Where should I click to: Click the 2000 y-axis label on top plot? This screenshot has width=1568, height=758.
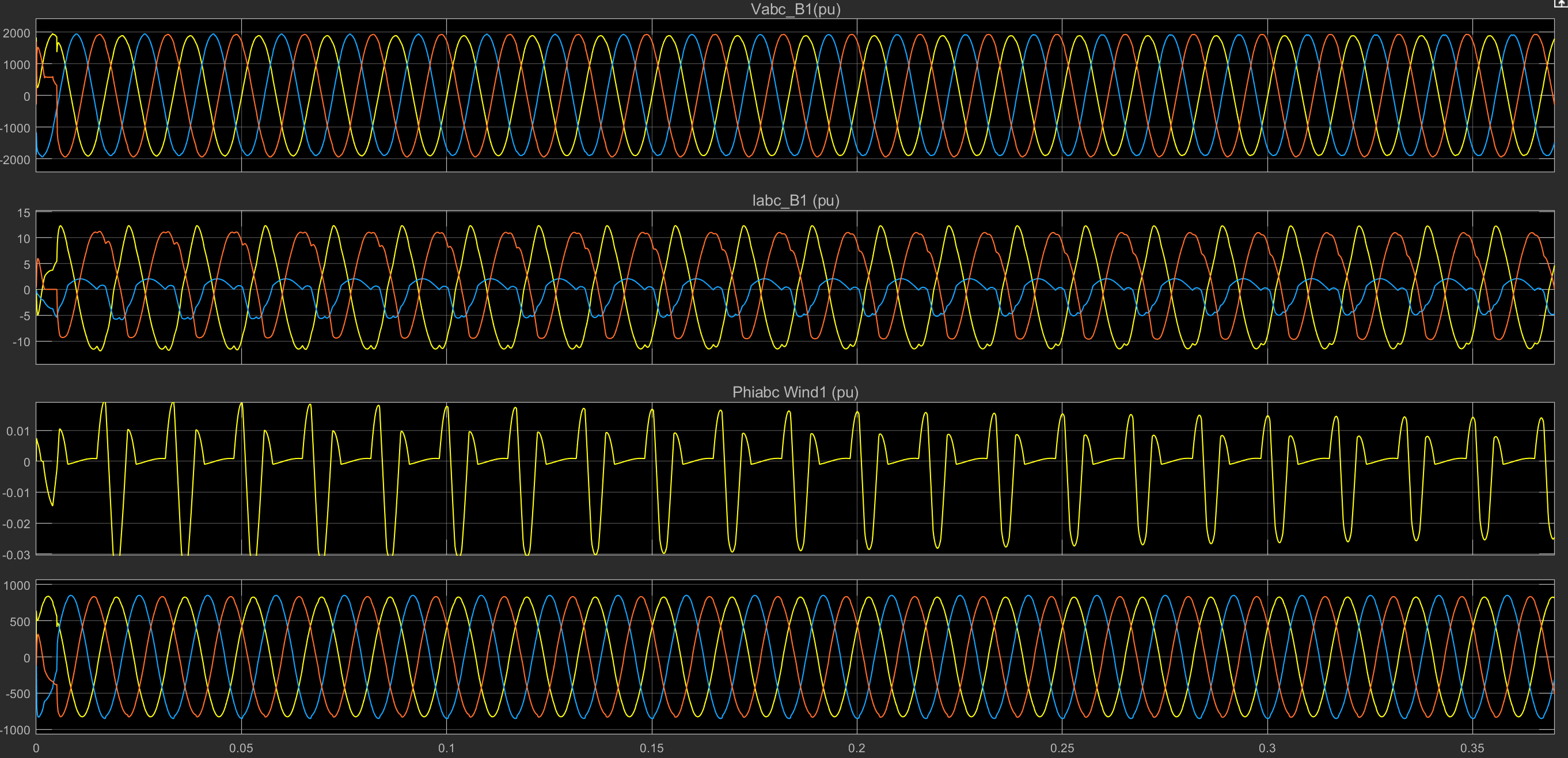coord(17,33)
